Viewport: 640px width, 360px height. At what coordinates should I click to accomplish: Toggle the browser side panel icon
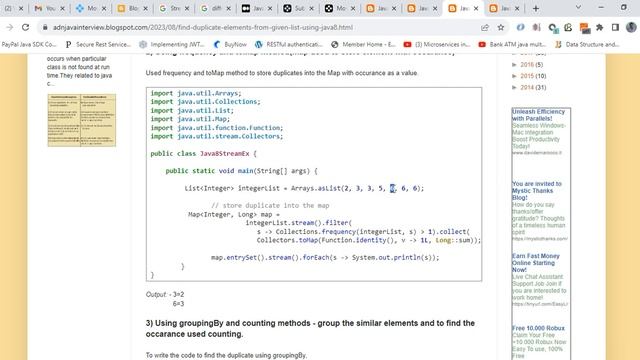pos(616,27)
